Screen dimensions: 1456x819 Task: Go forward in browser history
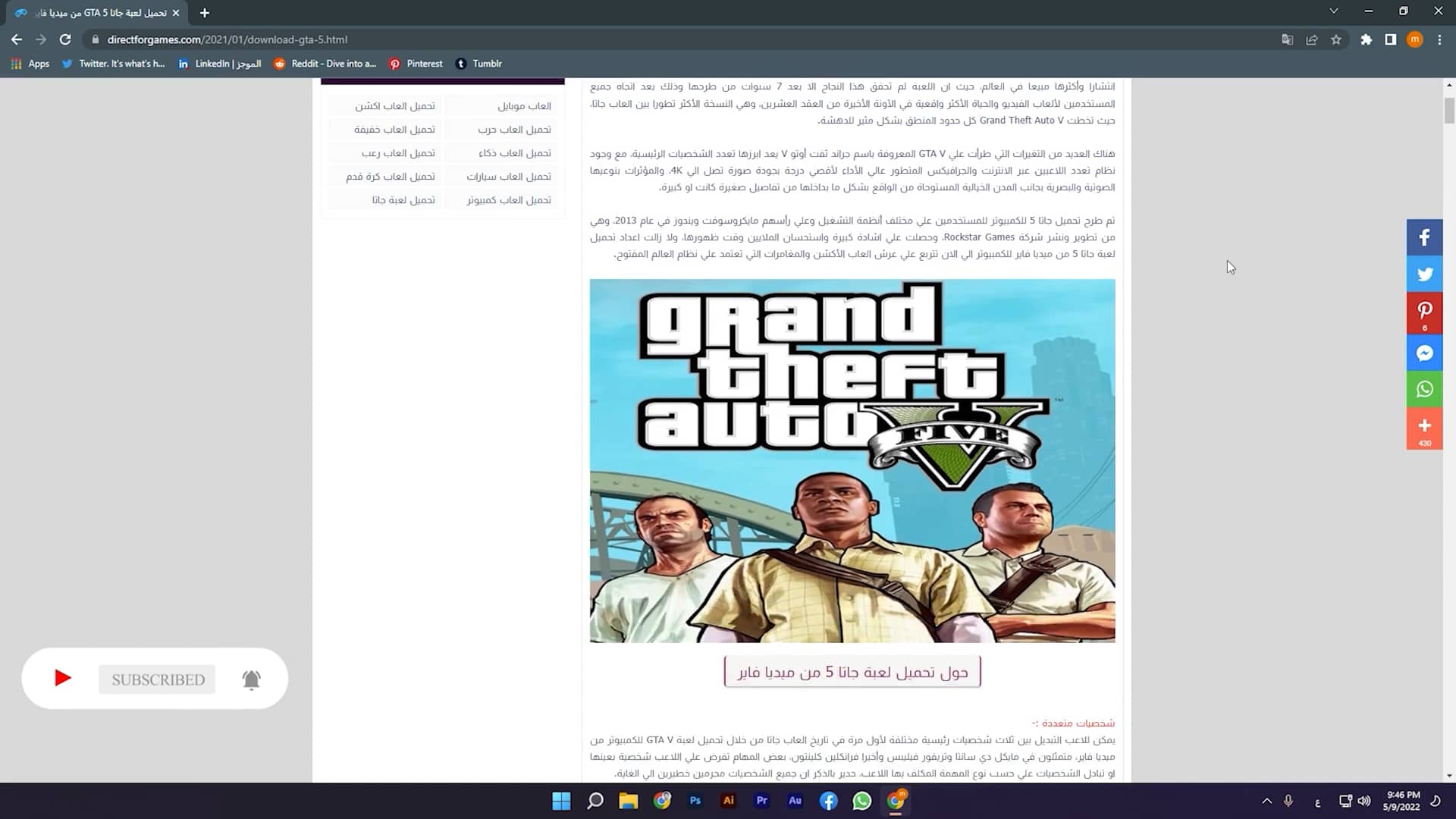[41, 39]
